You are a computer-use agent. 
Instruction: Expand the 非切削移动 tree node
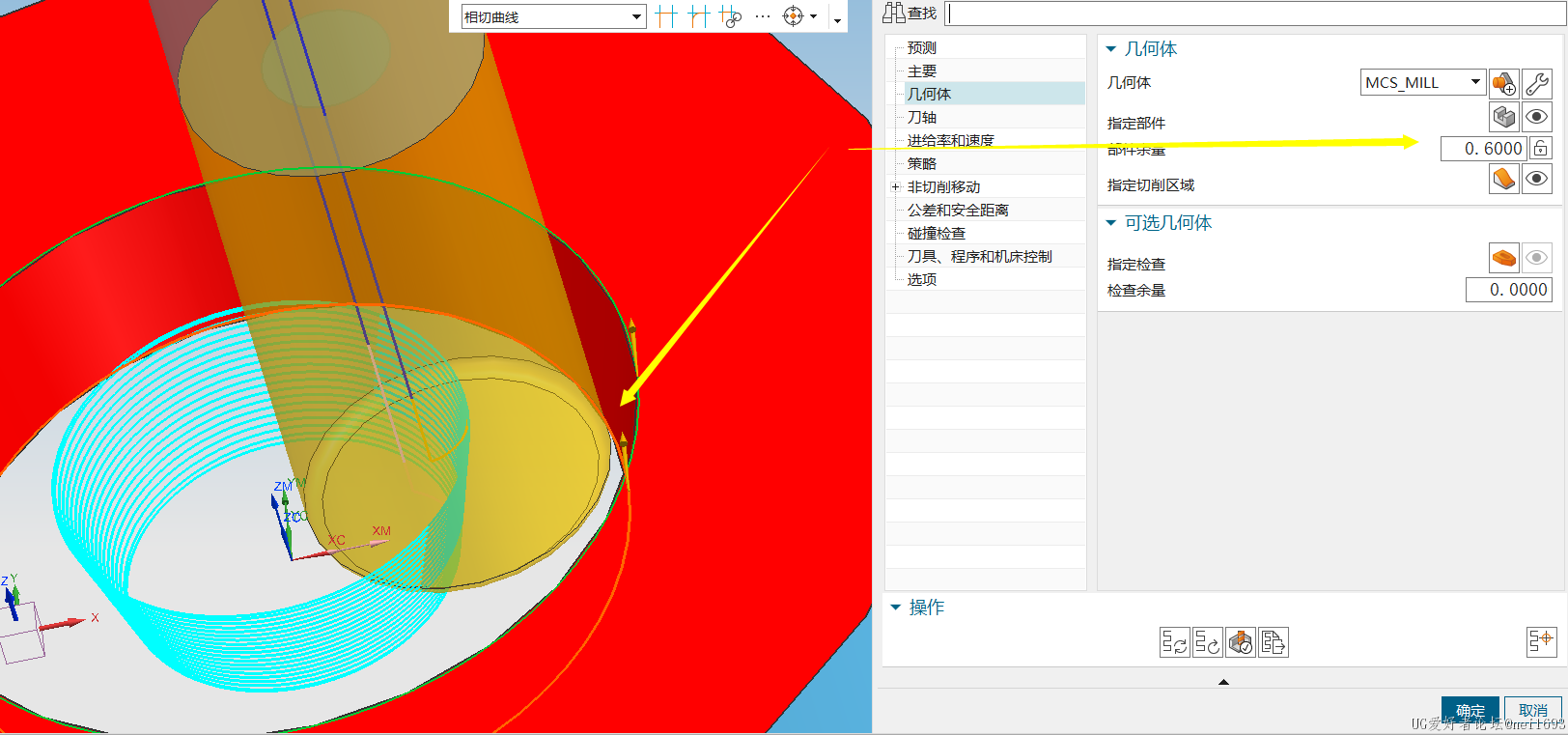pyautogui.click(x=895, y=186)
